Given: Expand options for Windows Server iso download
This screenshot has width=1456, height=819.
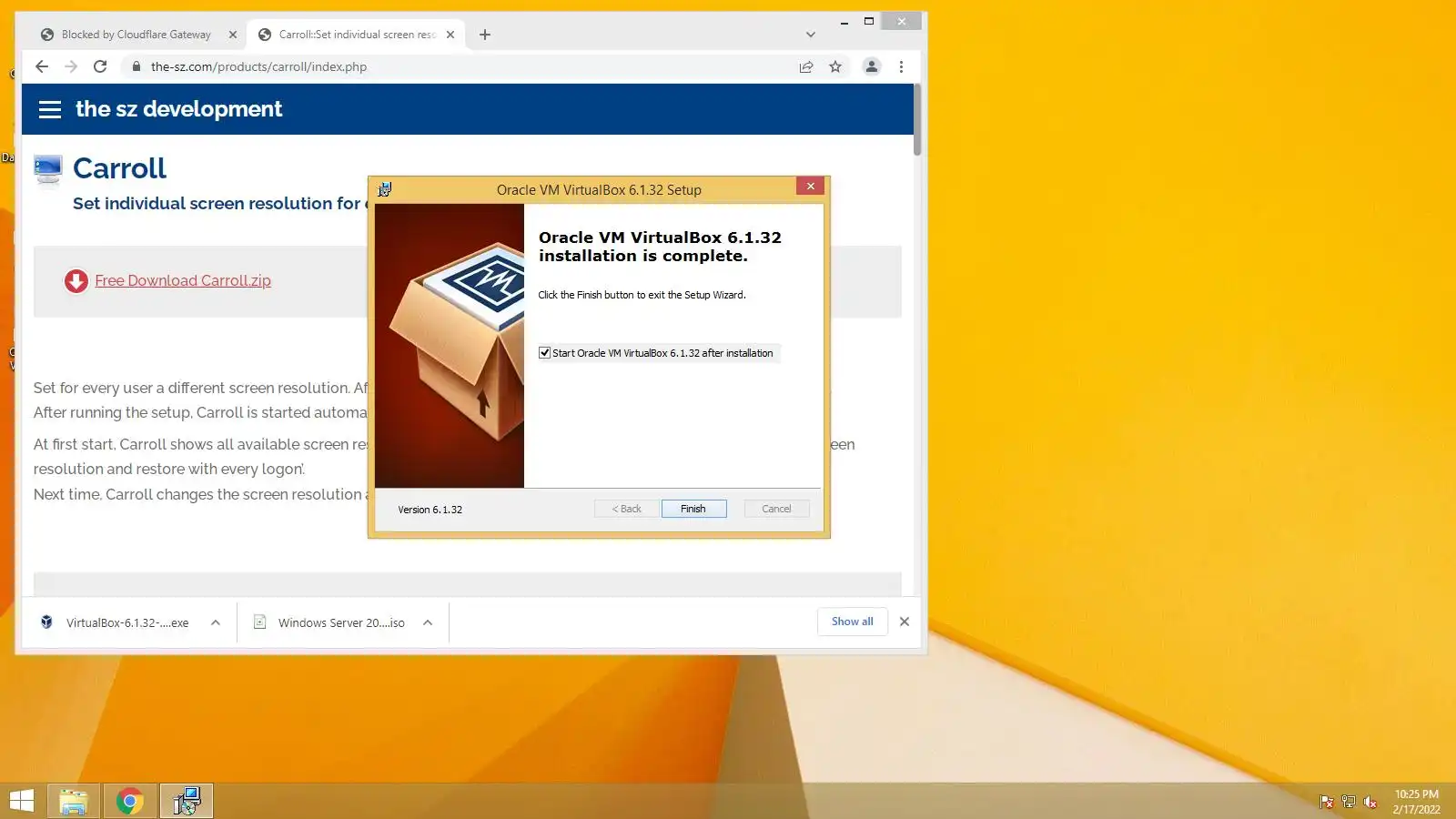Looking at the screenshot, I should click(428, 622).
